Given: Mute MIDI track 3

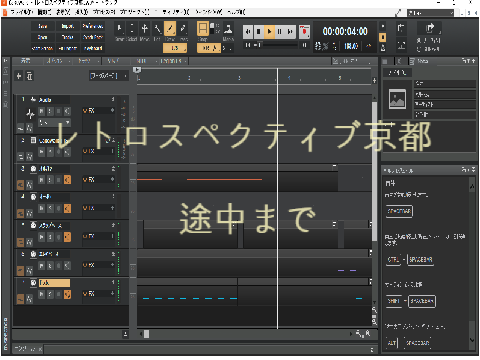Looking at the screenshot, I should [42, 180].
